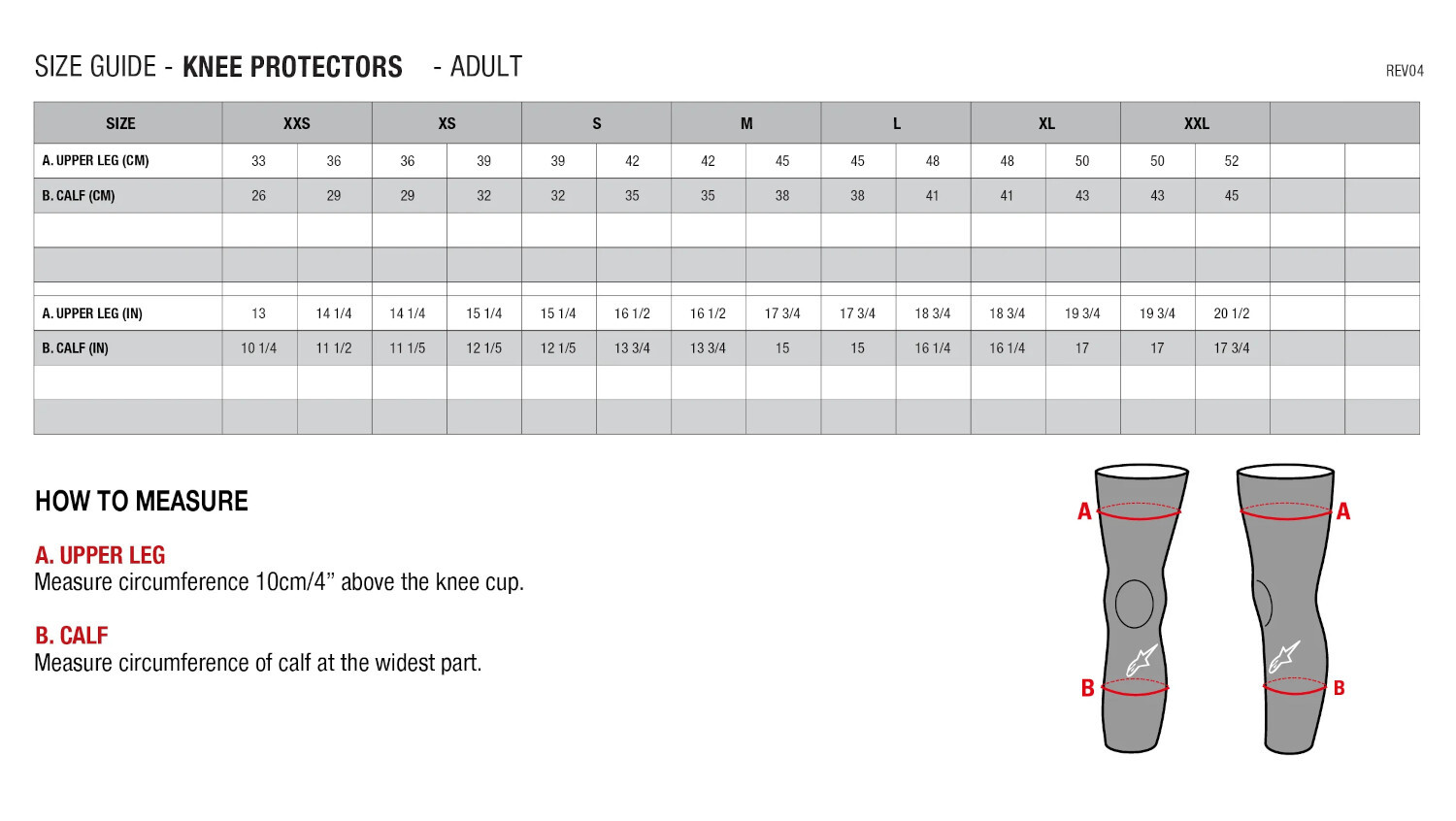This screenshot has height=821, width=1456.
Task: Click the red A. UPPER LEG heading
Action: 100,555
